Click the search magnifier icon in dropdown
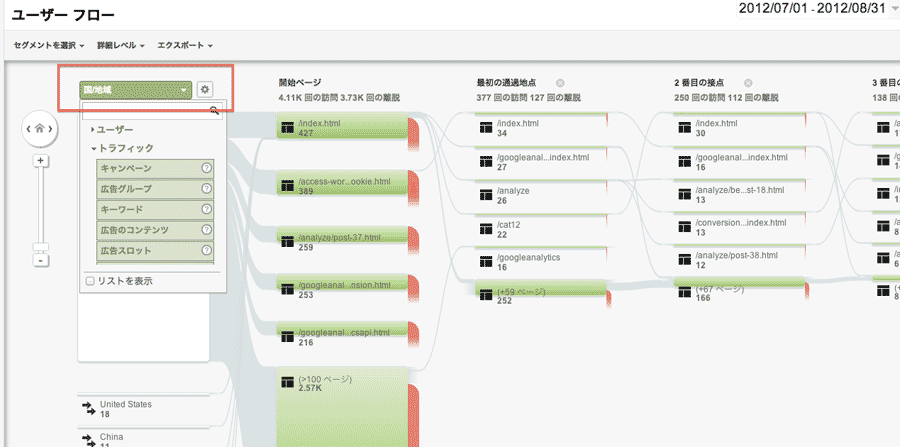The height and width of the screenshot is (447, 900). pos(214,111)
